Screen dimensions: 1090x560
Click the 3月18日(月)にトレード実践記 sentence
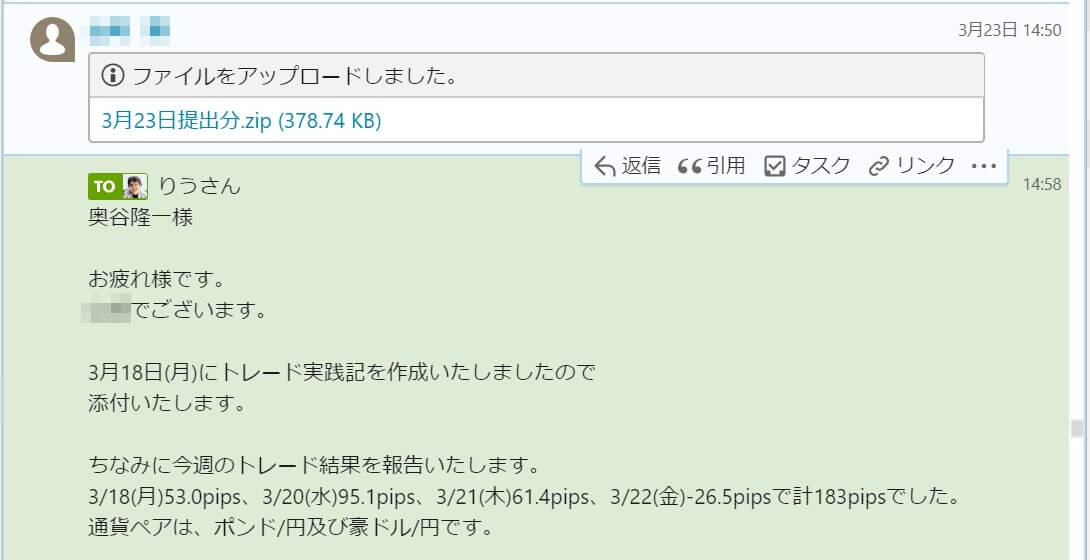342,372
